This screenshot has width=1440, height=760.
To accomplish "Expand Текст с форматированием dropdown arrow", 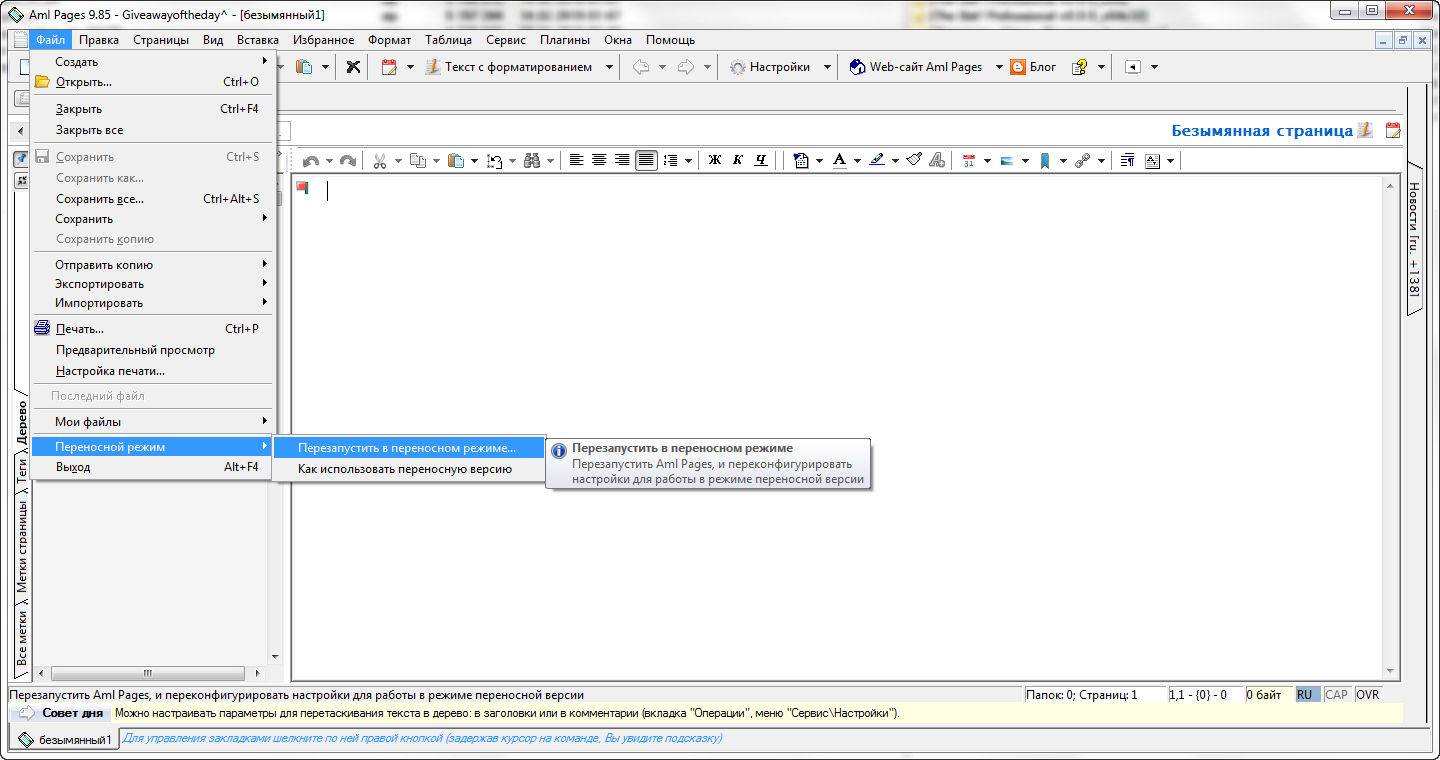I will 609,67.
